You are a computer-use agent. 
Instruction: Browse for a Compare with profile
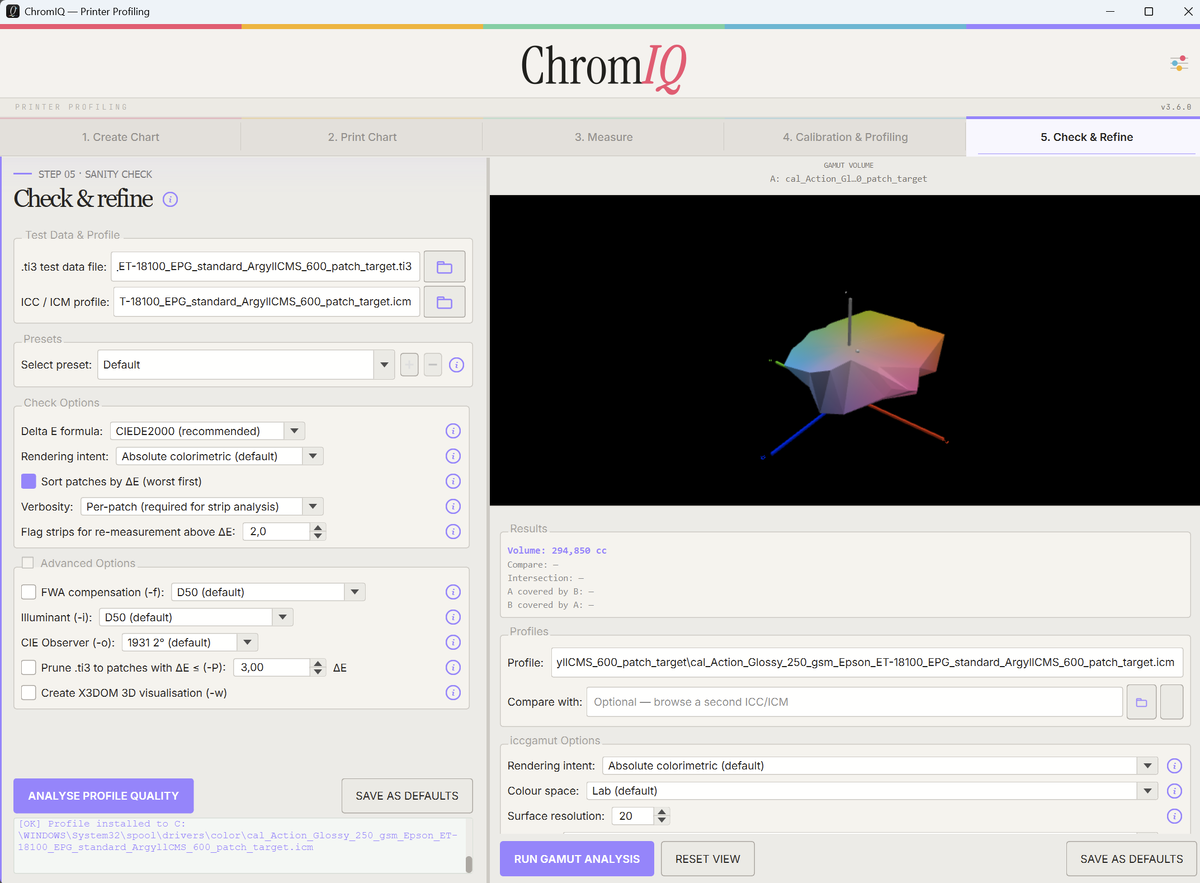click(x=1141, y=702)
